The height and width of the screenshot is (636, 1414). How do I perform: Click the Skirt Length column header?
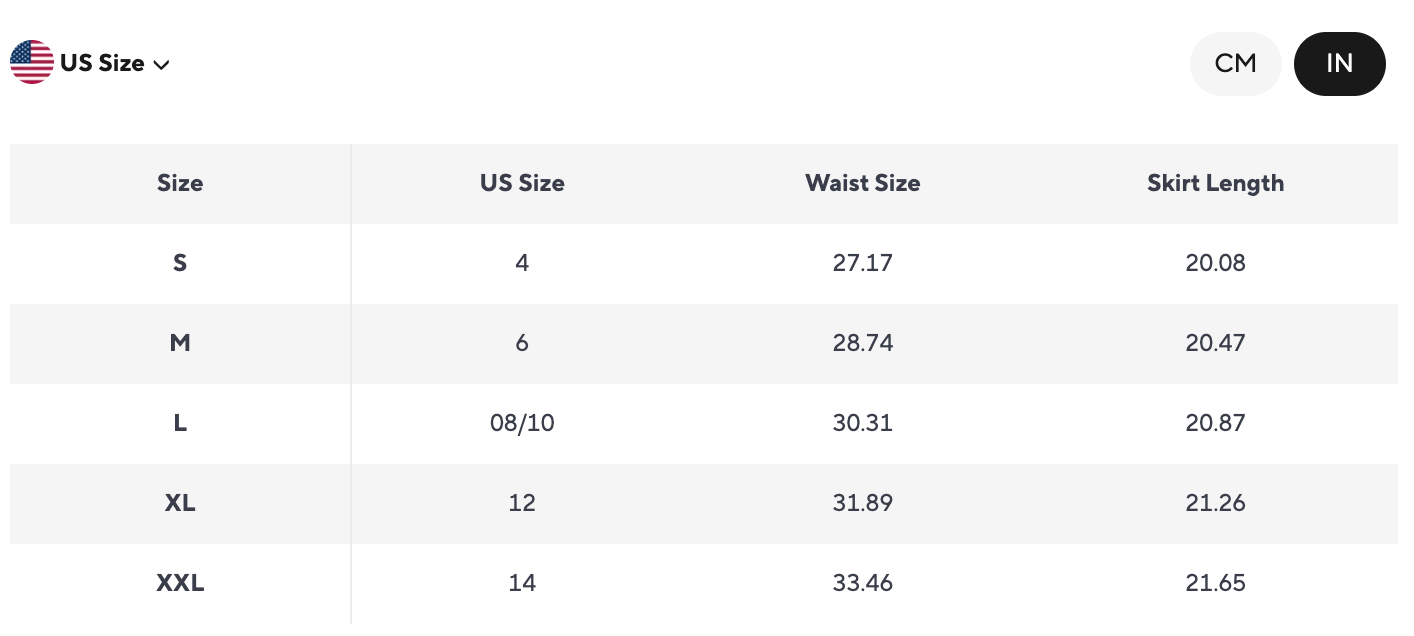(1215, 184)
